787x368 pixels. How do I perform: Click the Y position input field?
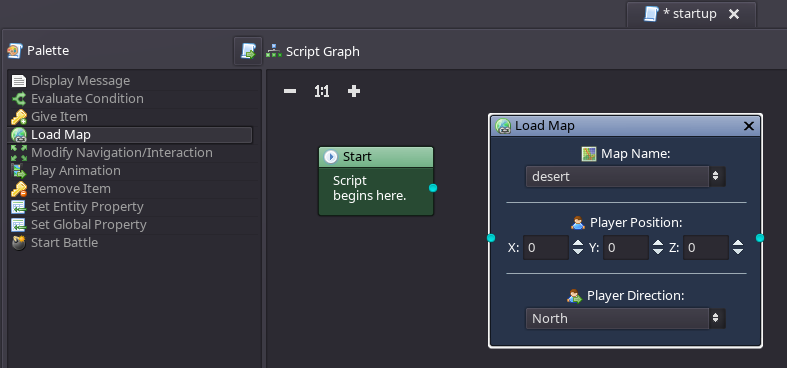point(626,248)
